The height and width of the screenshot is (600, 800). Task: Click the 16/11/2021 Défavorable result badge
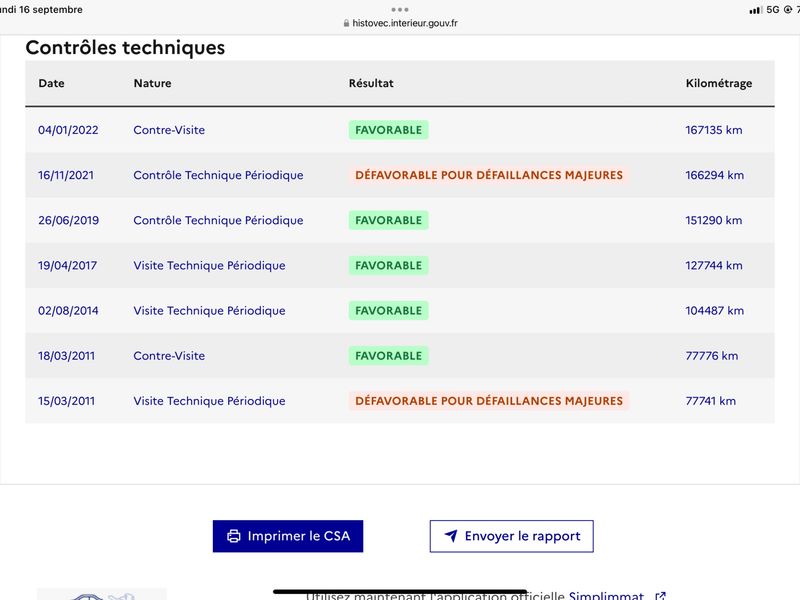click(489, 175)
